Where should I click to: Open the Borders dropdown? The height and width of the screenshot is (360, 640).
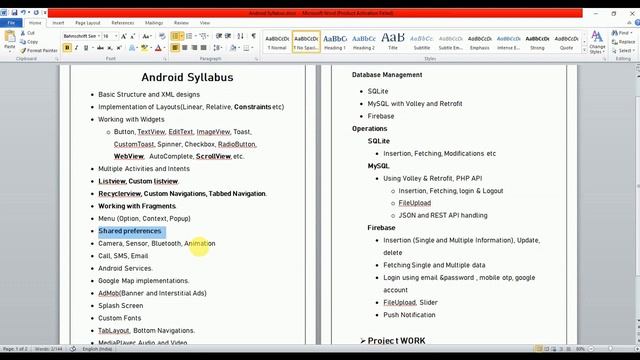(252, 48)
